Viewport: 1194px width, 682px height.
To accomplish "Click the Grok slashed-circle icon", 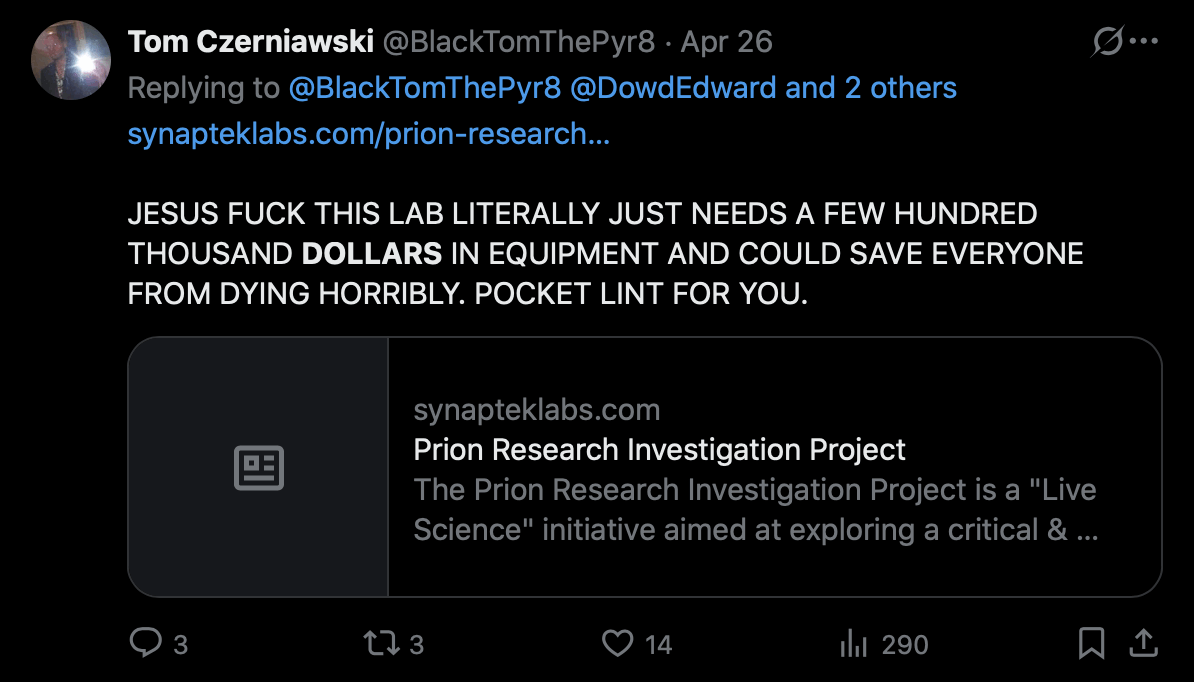I will [x=1107, y=42].
